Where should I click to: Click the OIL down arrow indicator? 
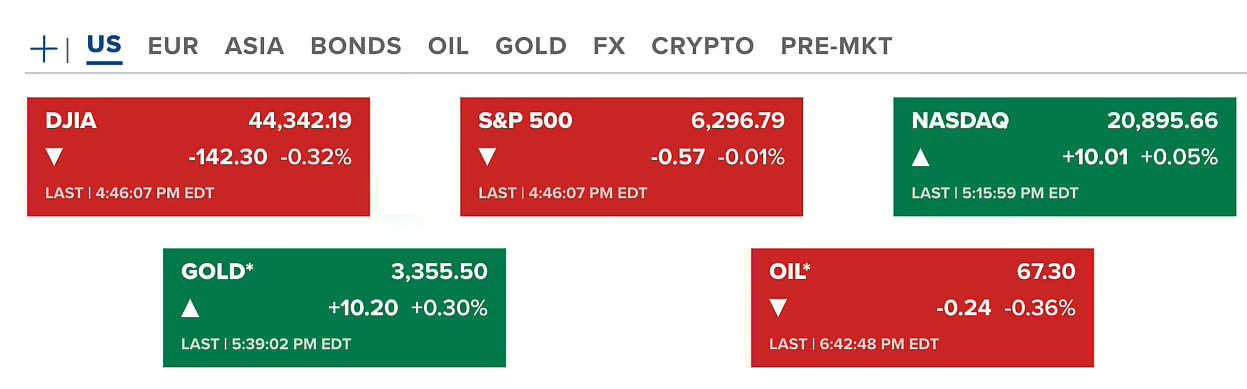pyautogui.click(x=778, y=308)
